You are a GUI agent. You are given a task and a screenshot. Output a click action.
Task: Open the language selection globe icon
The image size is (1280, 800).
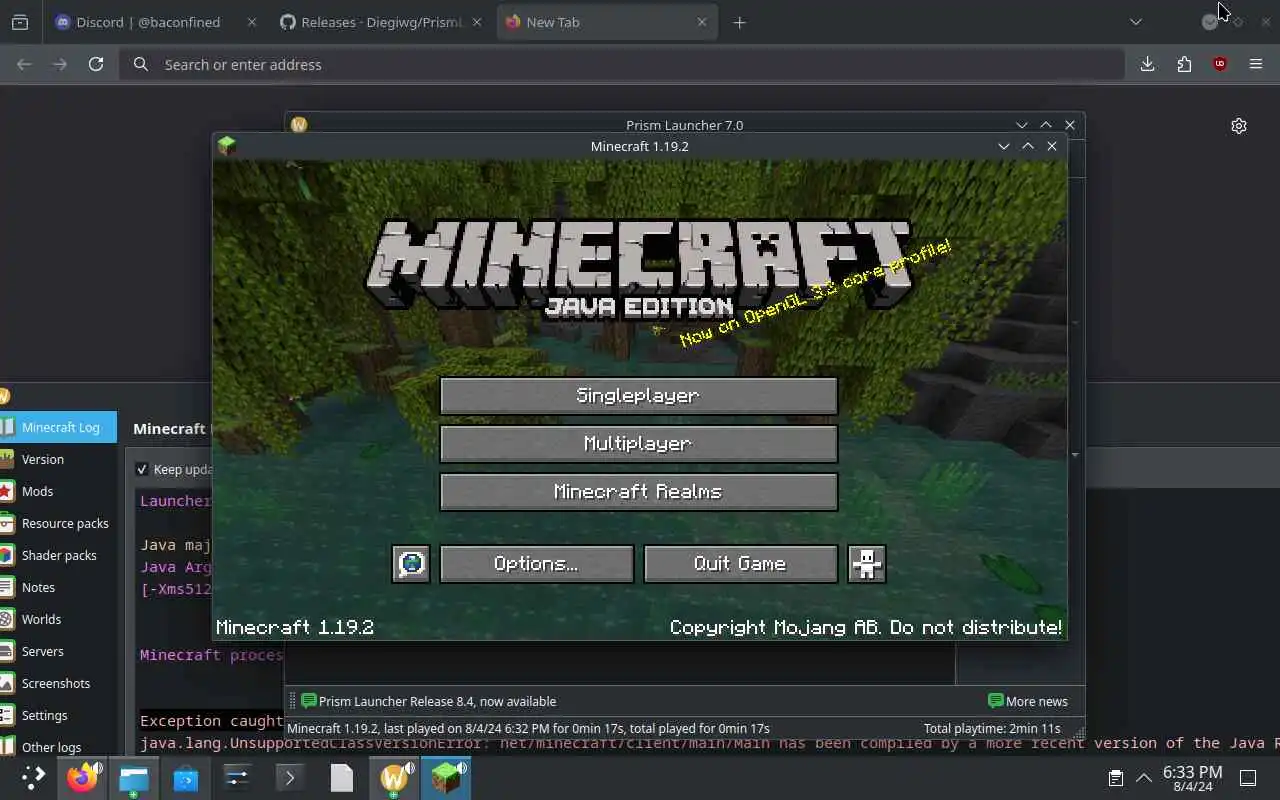(x=411, y=564)
